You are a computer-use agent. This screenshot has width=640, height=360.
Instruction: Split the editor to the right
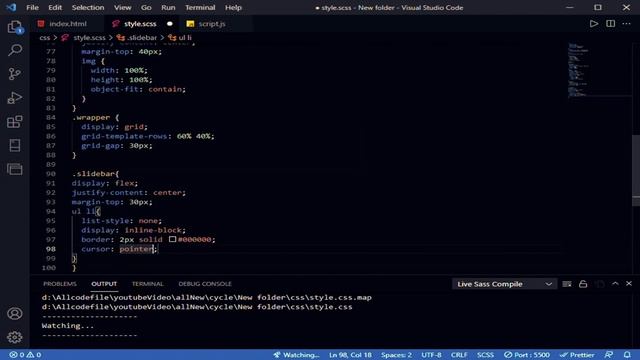pyautogui.click(x=611, y=24)
